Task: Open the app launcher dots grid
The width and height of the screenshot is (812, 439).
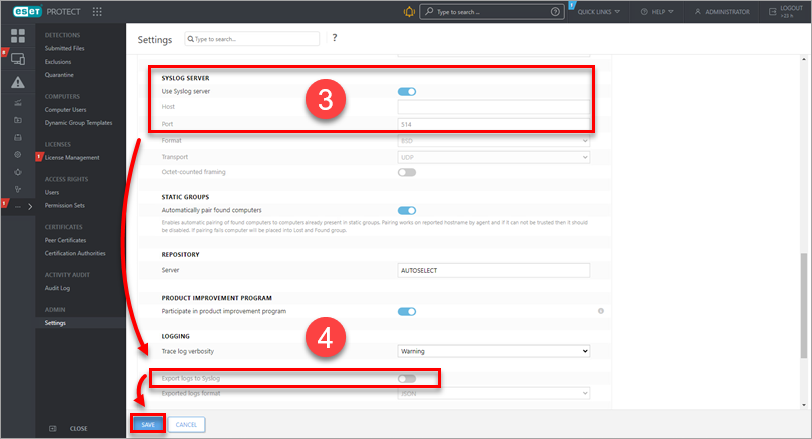Action: pos(97,11)
